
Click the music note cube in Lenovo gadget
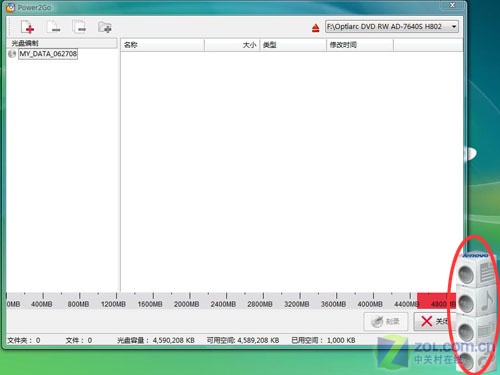(x=477, y=302)
